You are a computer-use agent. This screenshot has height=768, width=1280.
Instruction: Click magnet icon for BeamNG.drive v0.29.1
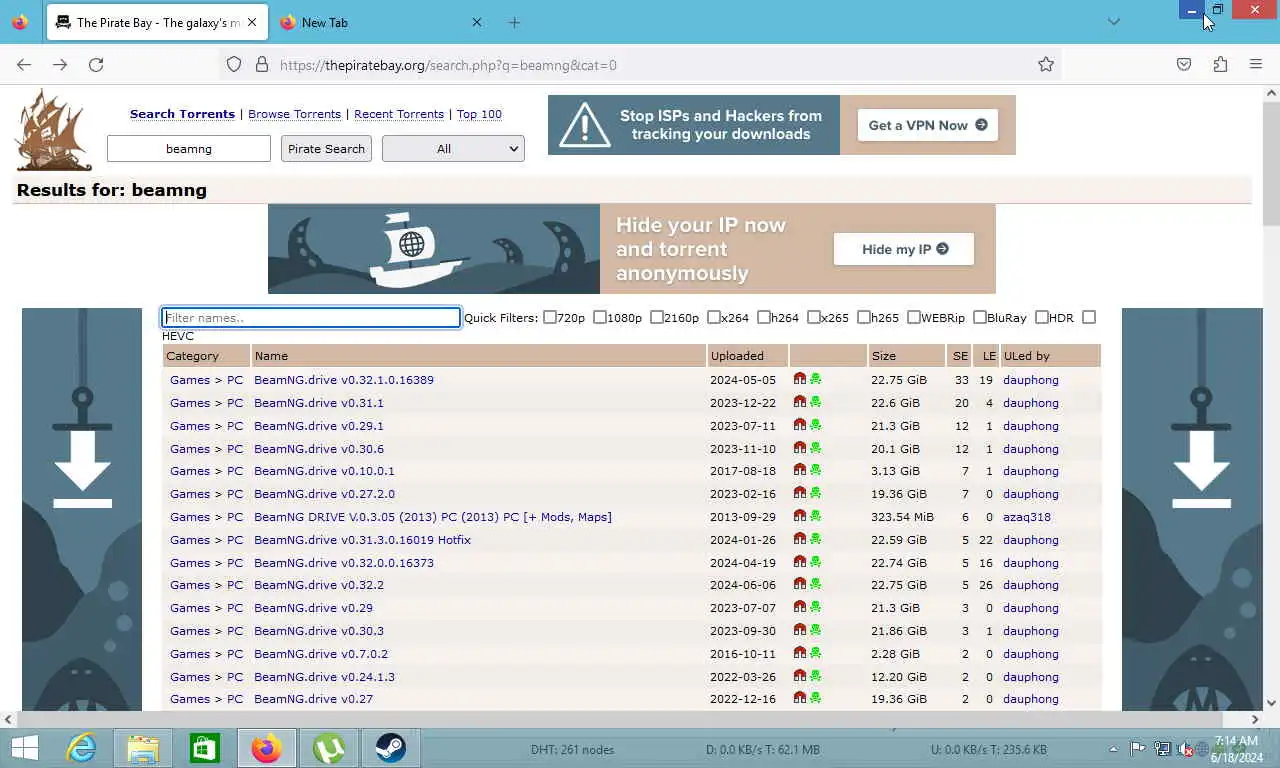799,425
